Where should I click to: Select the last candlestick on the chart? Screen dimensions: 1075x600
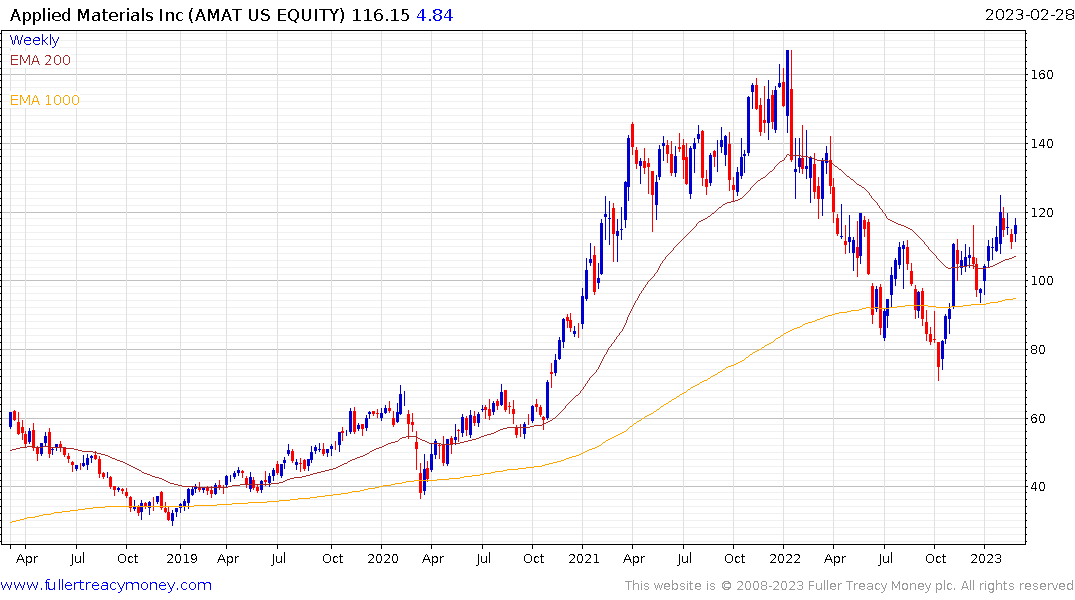click(1015, 229)
